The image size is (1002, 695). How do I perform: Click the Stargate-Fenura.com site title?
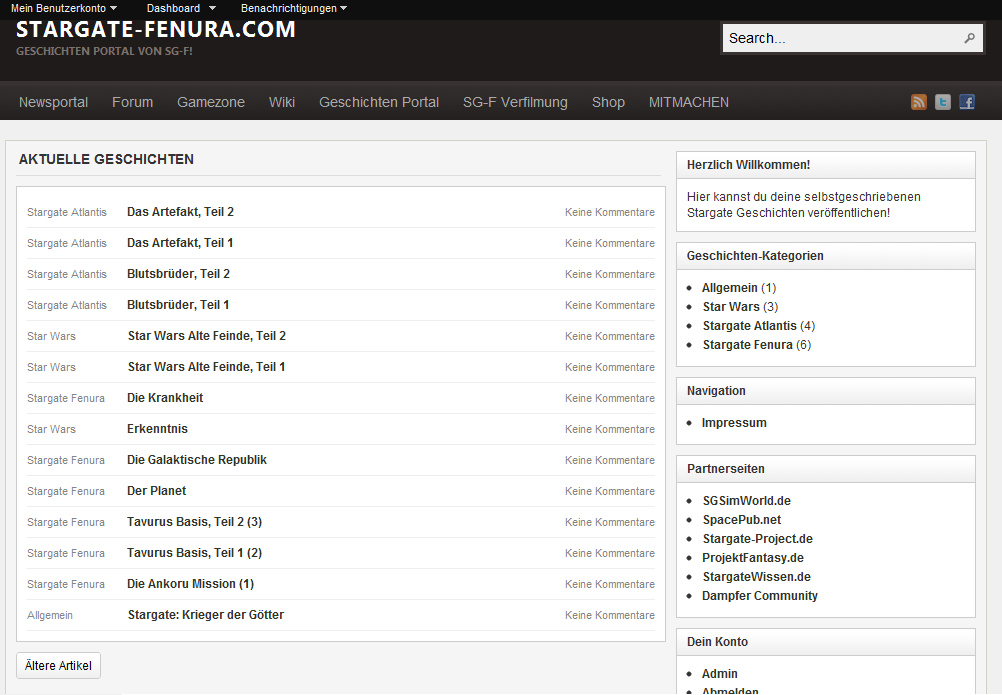pos(156,30)
